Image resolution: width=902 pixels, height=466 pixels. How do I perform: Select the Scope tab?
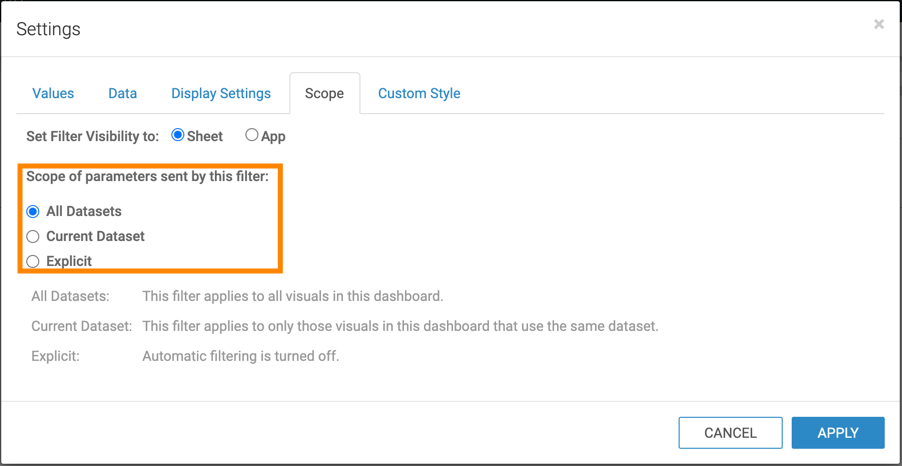324,93
